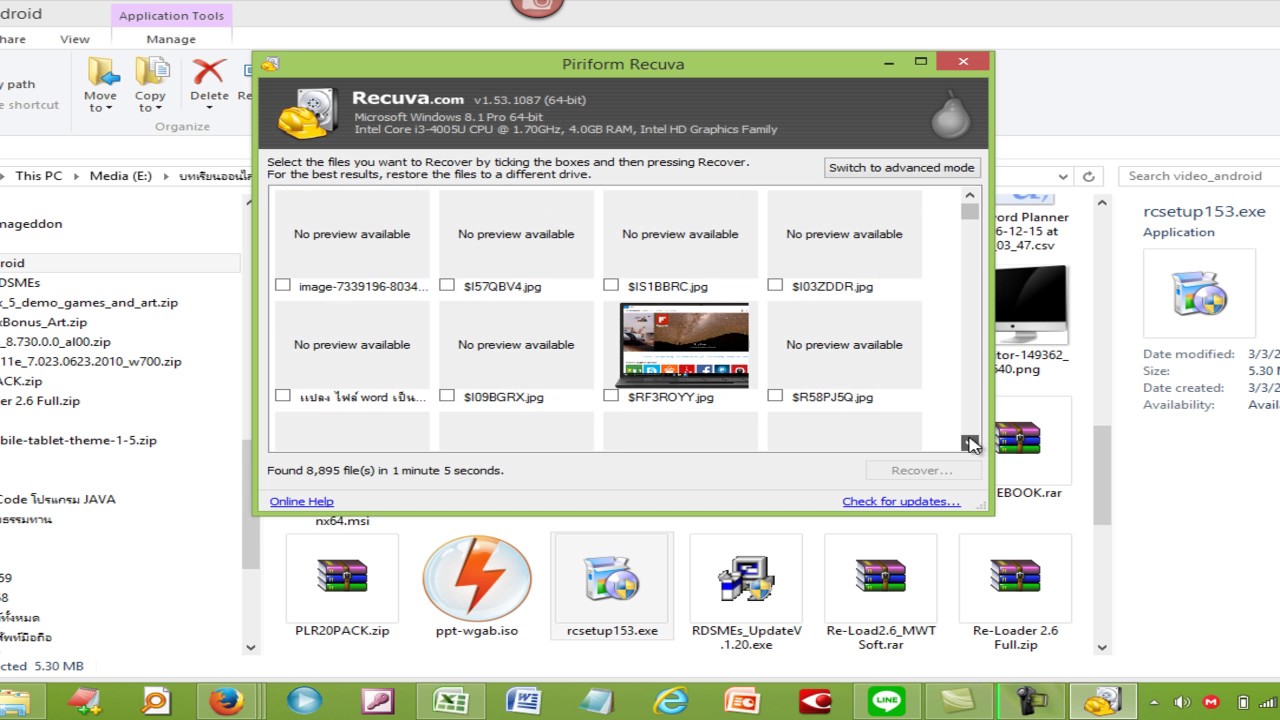
Task: Open the Move to dropdown arrow
Action: (x=108, y=109)
